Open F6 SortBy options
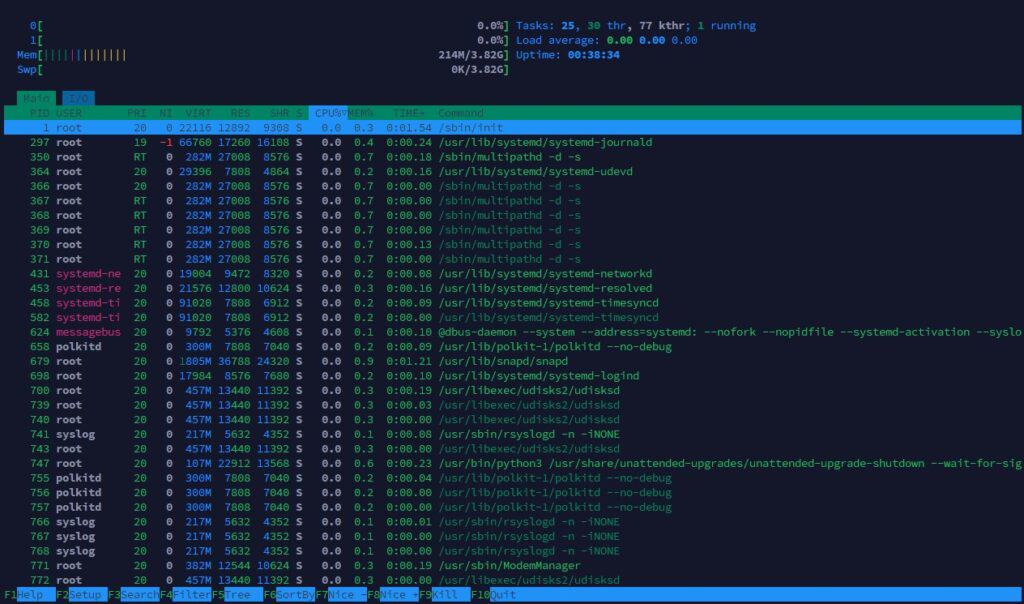This screenshot has height=604, width=1024. click(x=290, y=594)
